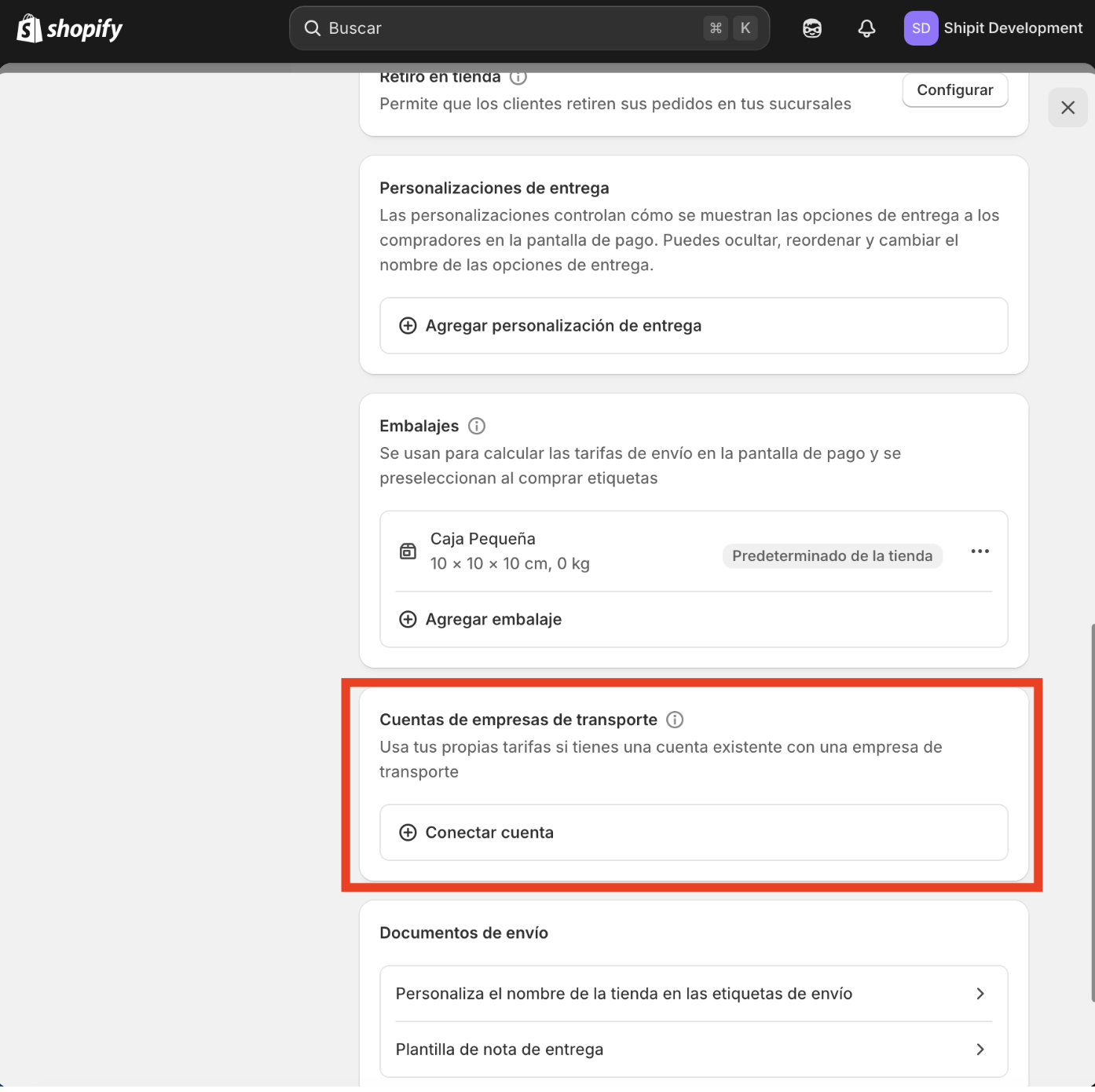Click the Shopify logo
The image size is (1095, 1092).
(x=69, y=28)
